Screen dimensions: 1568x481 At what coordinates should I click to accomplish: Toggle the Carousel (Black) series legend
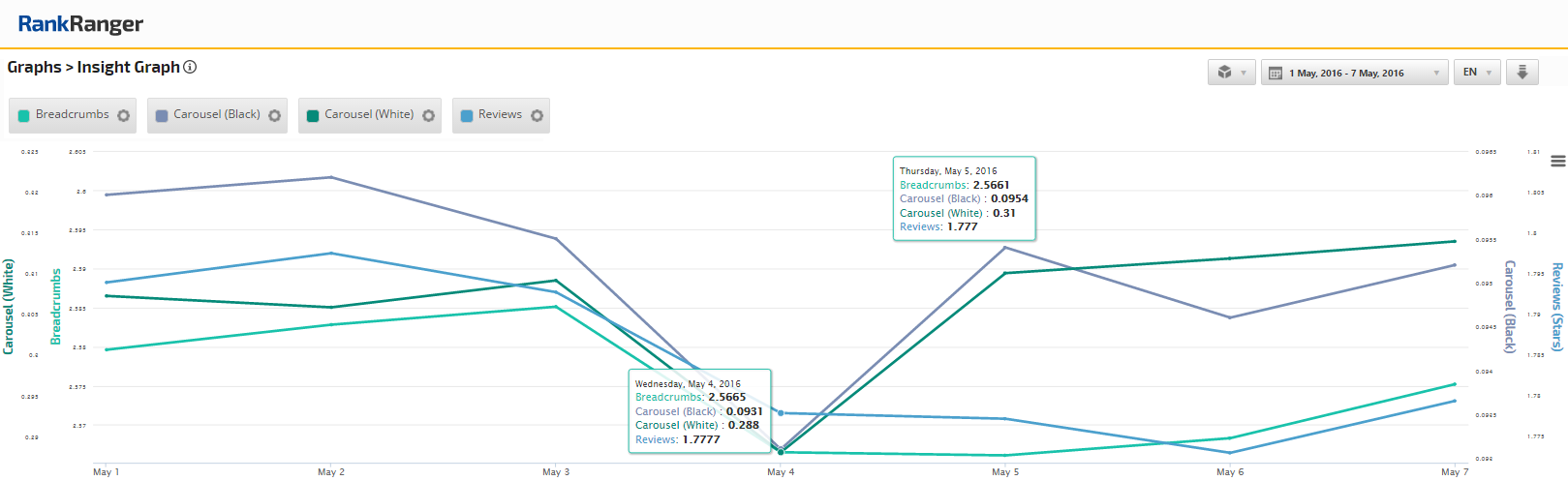[x=216, y=114]
